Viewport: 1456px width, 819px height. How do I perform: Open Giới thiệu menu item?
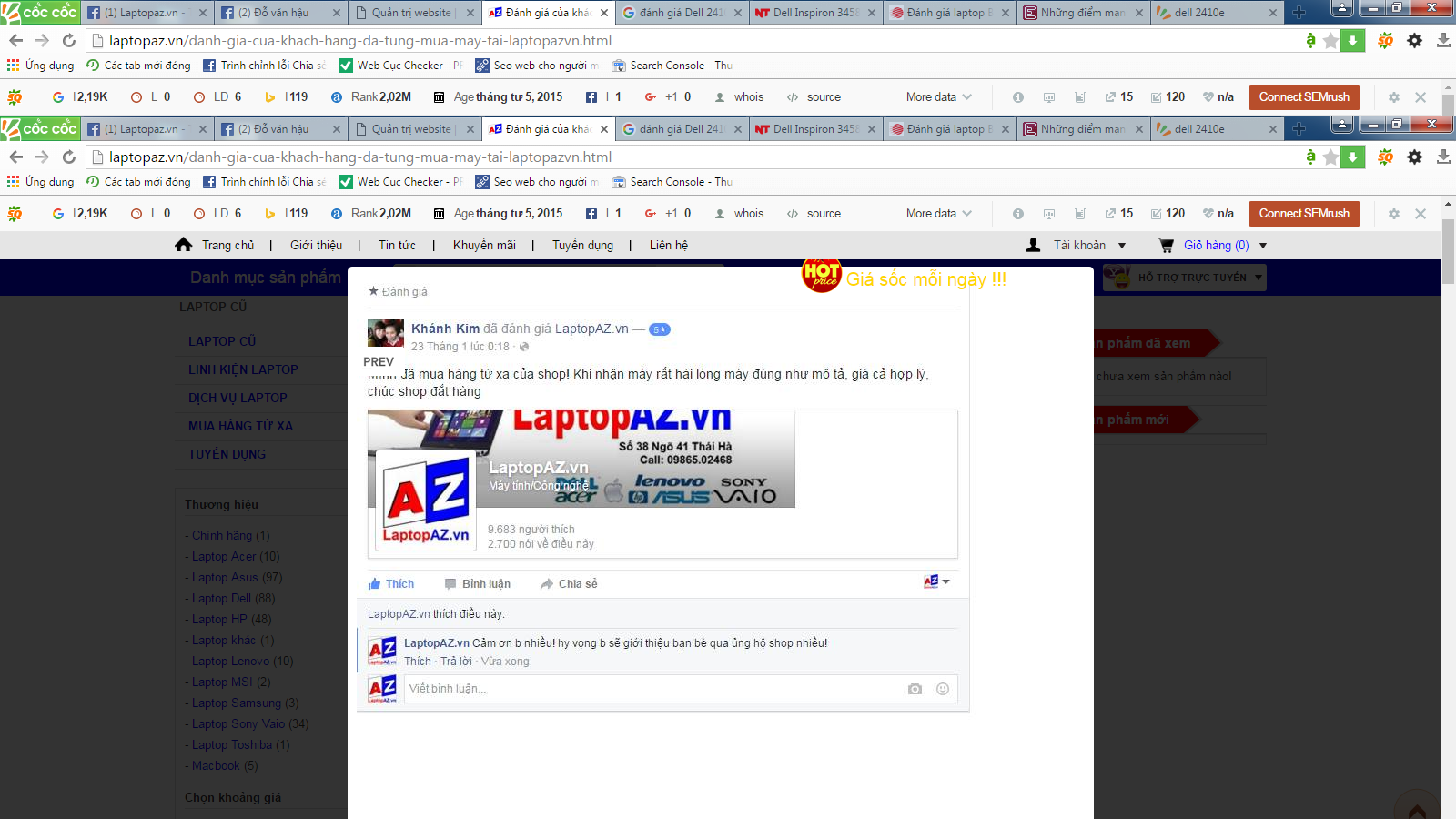pyautogui.click(x=316, y=245)
